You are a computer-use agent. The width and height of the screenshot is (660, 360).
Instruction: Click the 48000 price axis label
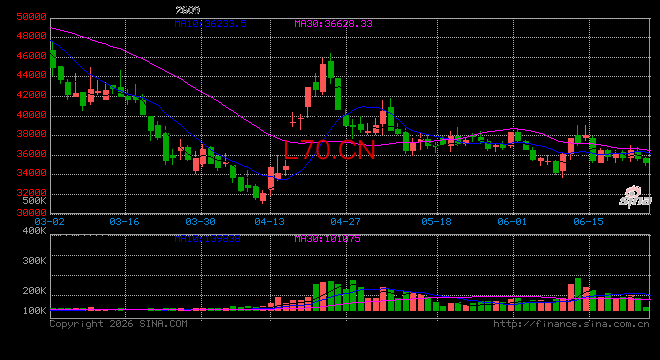pos(31,36)
